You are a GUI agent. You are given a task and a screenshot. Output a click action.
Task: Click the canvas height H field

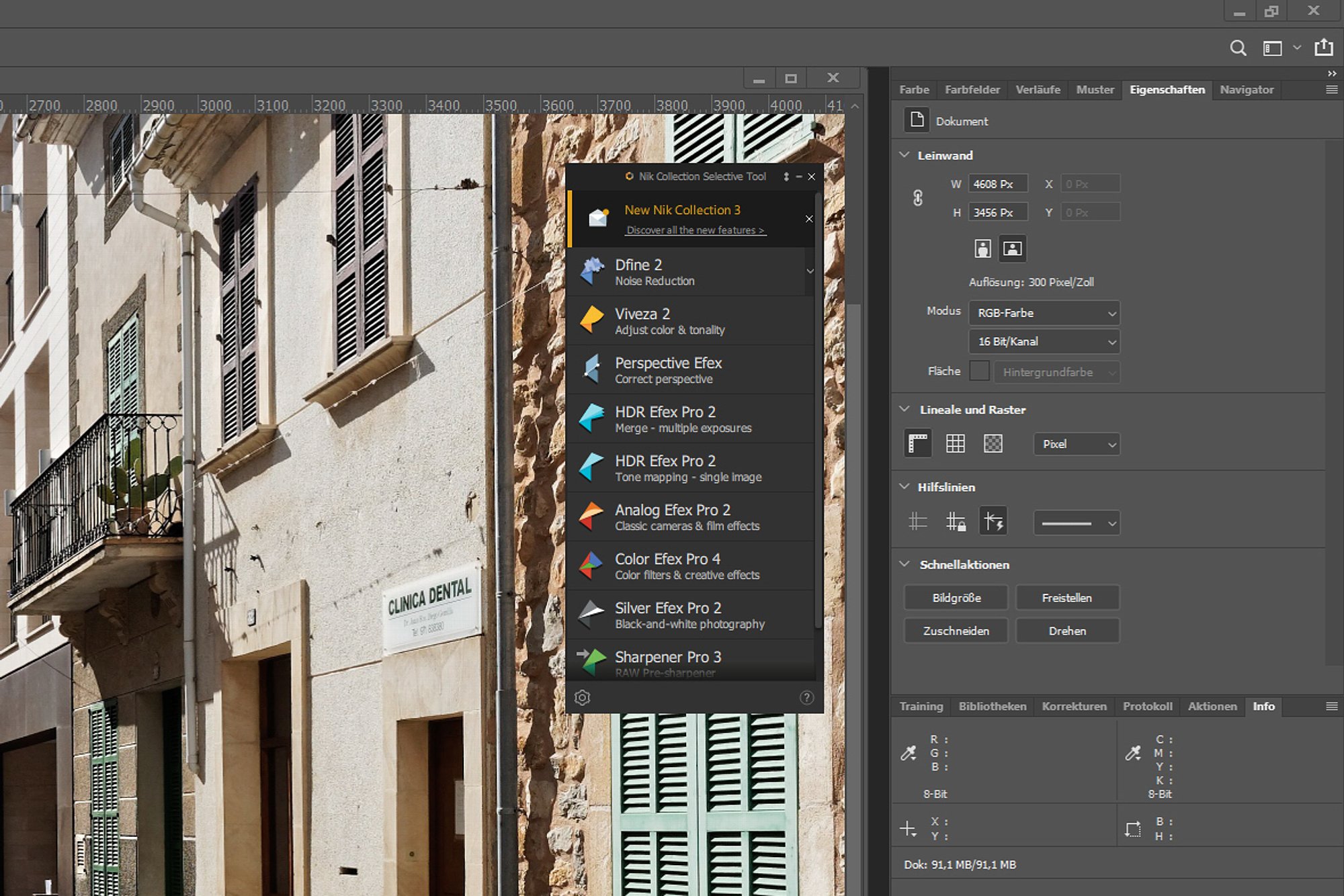point(998,212)
